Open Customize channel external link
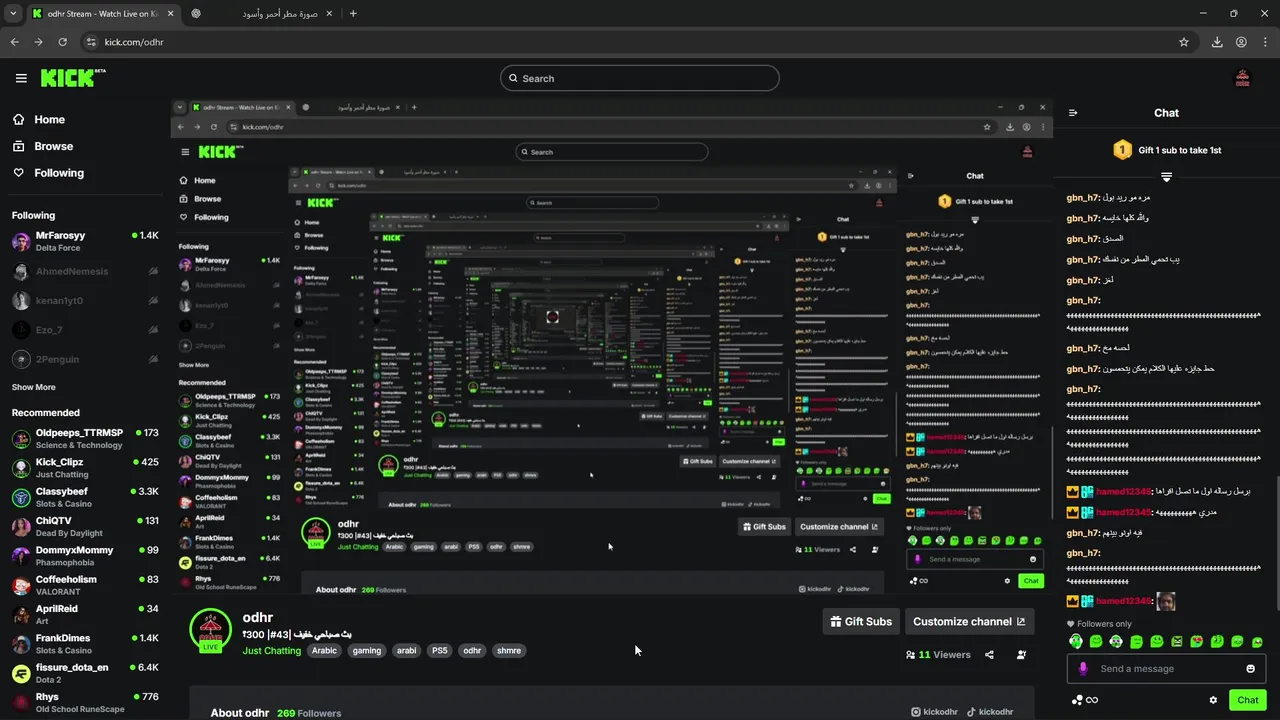Viewport: 1280px width, 720px height. pos(969,621)
